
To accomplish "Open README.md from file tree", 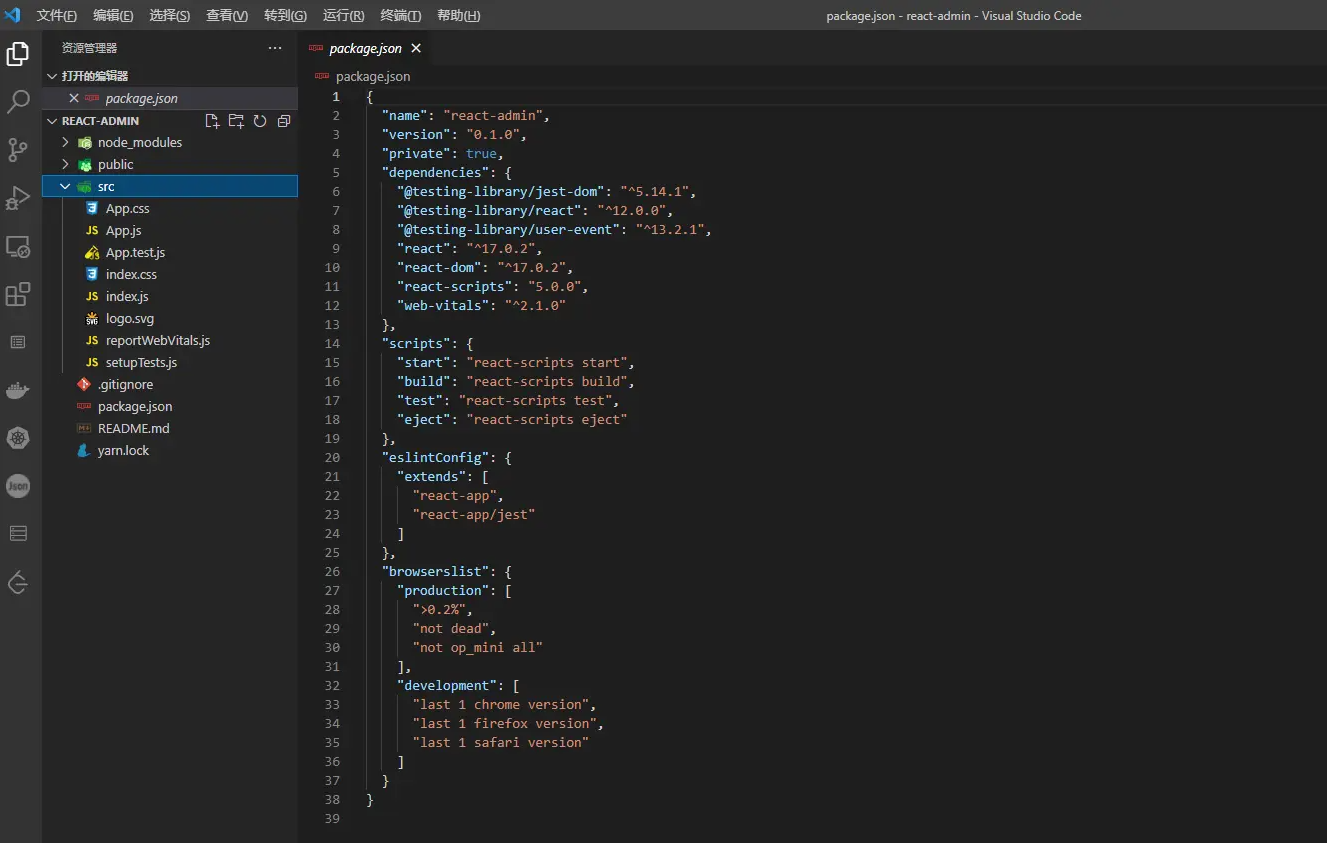I will (x=133, y=429).
